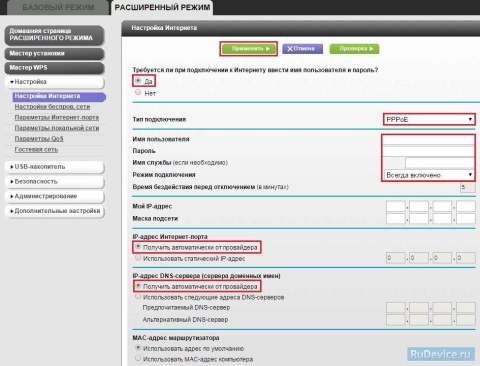Open Мастер установки
Viewport: 480px width, 366px height.
point(54,54)
